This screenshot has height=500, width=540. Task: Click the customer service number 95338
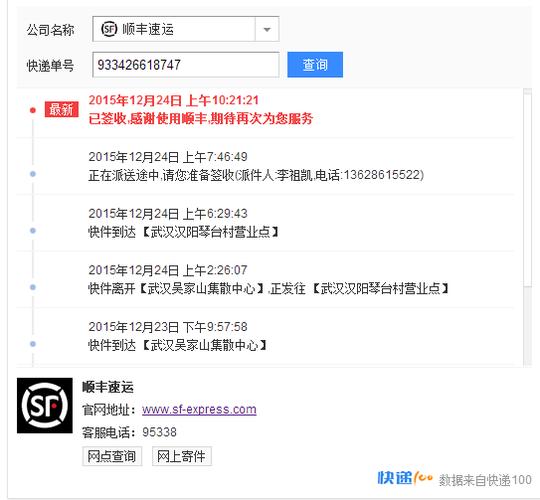(159, 432)
